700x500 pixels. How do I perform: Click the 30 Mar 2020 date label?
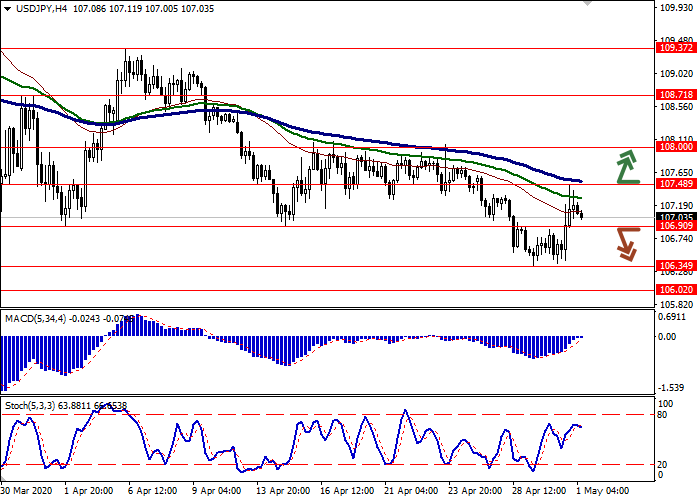[x=27, y=492]
